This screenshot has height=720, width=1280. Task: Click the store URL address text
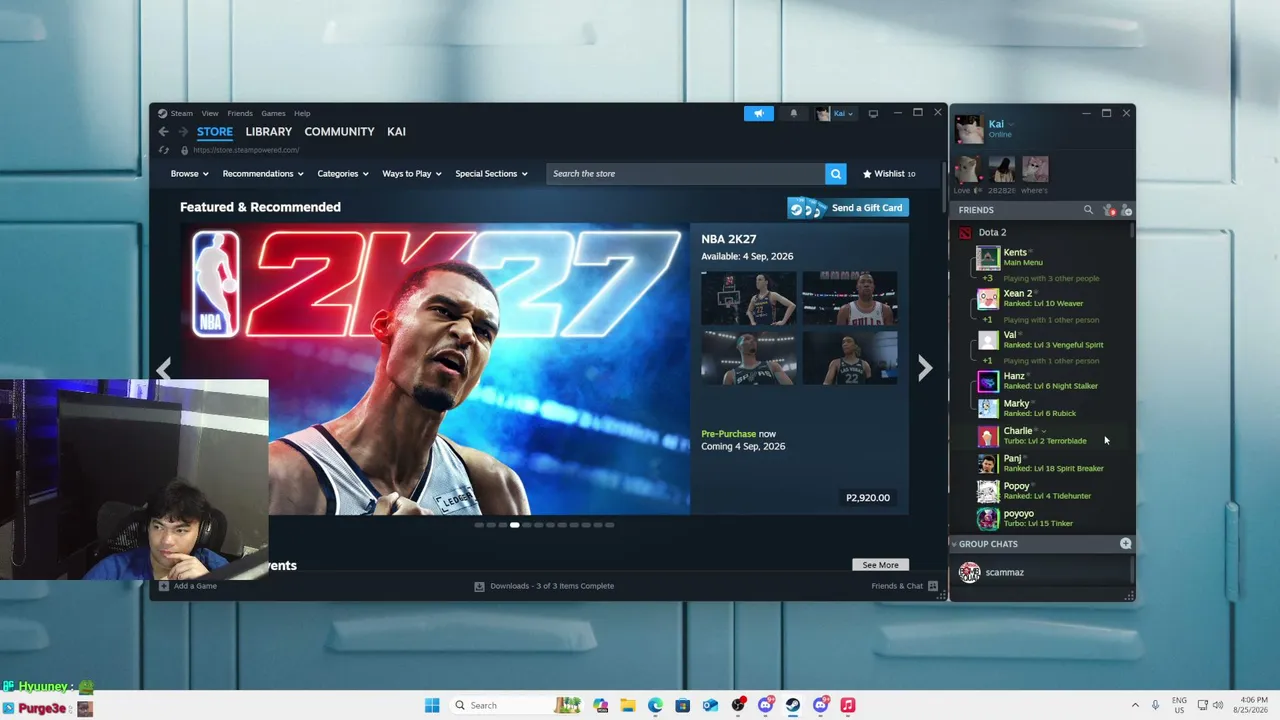(x=246, y=150)
